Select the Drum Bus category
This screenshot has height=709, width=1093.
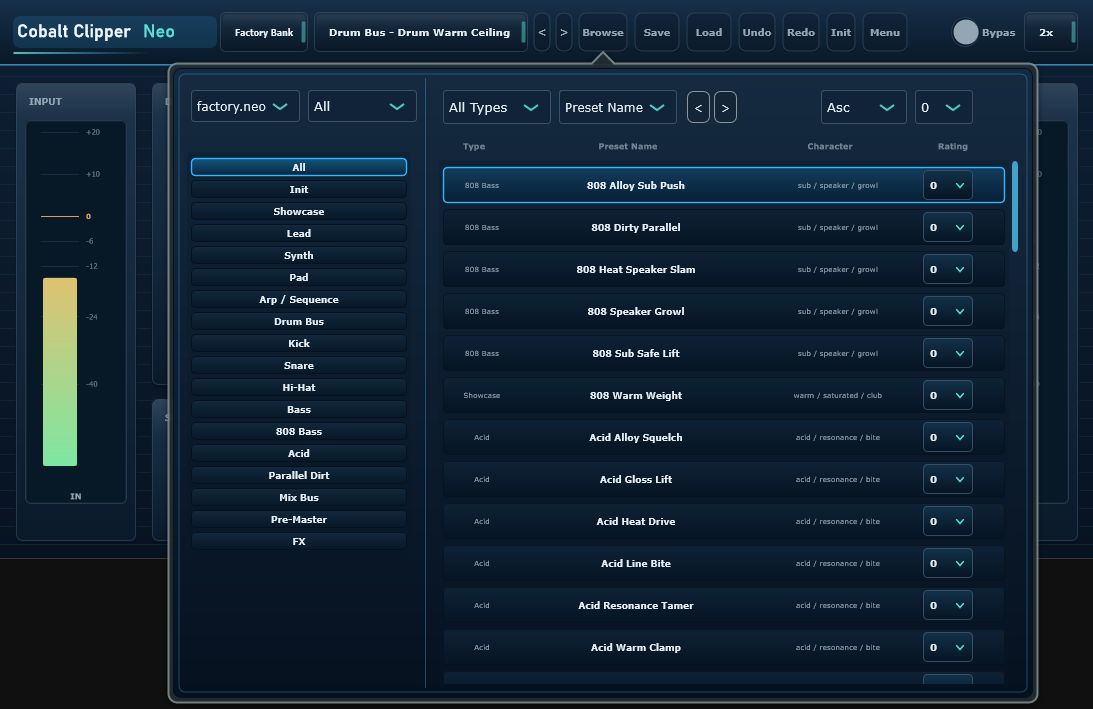click(x=298, y=321)
